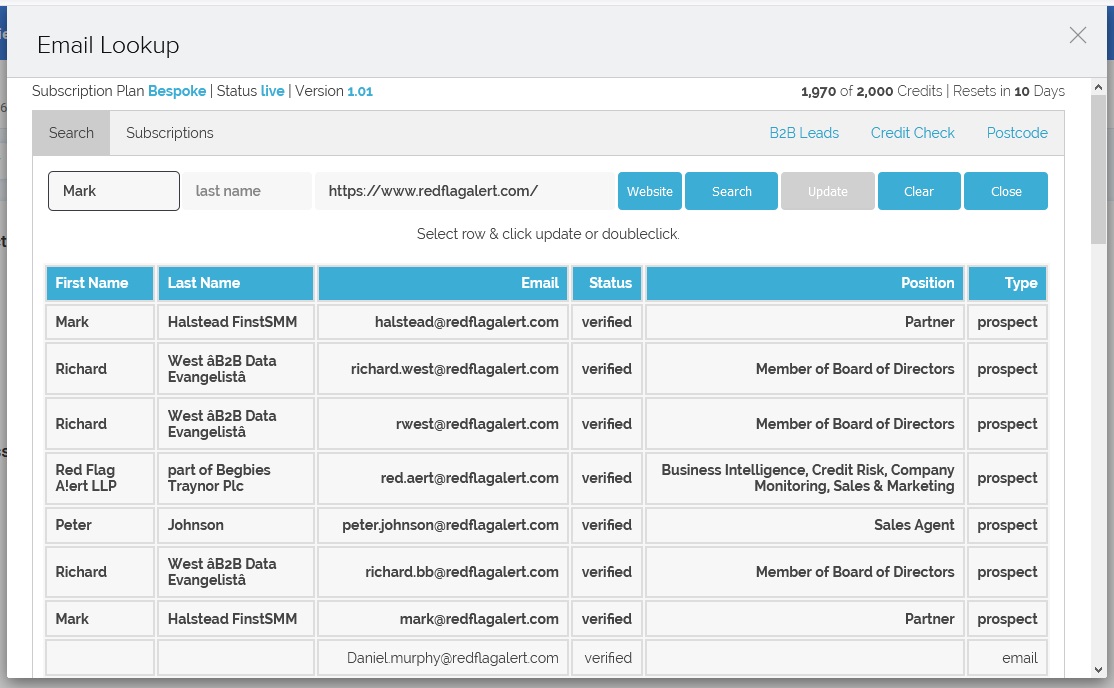This screenshot has height=688, width=1114.
Task: Switch to the Subscriptions tab
Action: 170,133
